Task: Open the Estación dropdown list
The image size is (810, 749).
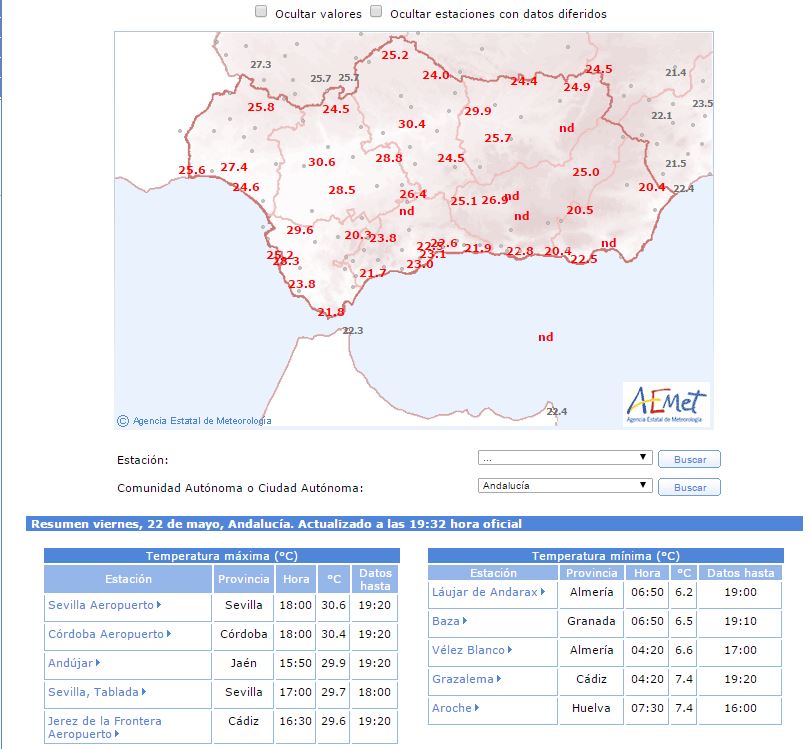Action: coord(565,458)
